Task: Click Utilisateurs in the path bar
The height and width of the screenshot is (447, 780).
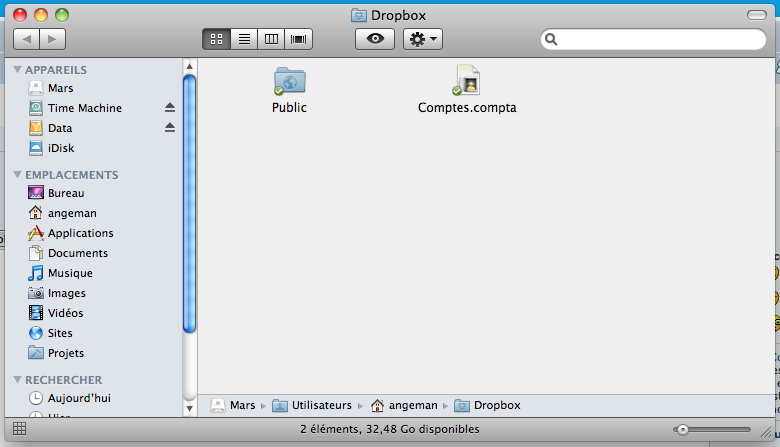Action: tap(312, 405)
